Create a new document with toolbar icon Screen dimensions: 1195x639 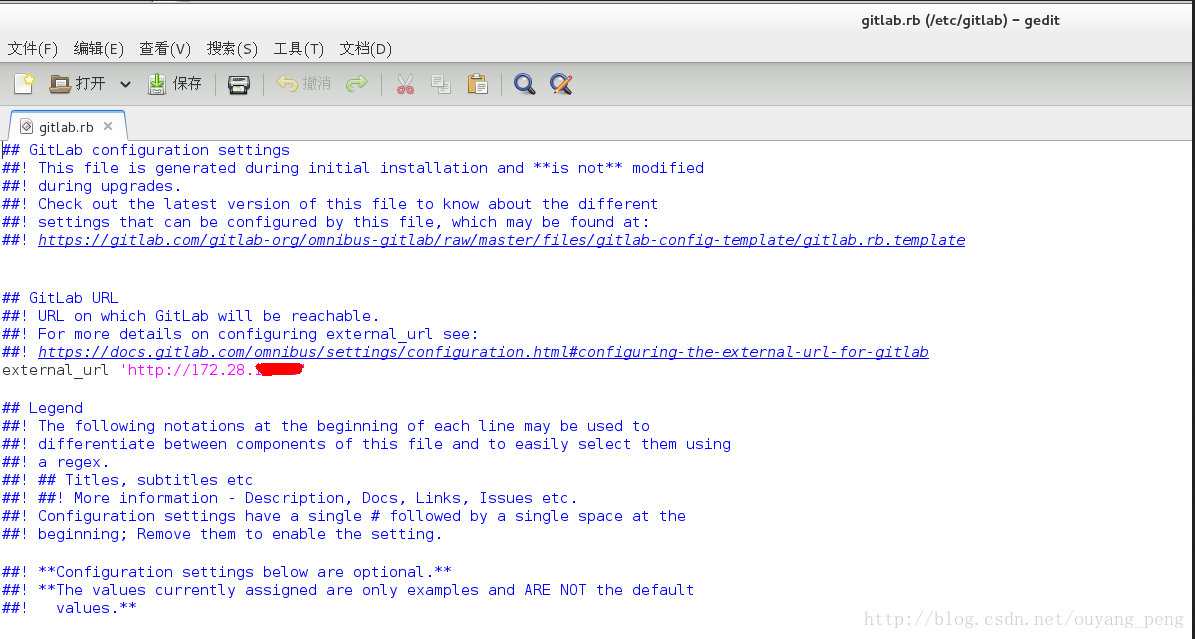24,84
